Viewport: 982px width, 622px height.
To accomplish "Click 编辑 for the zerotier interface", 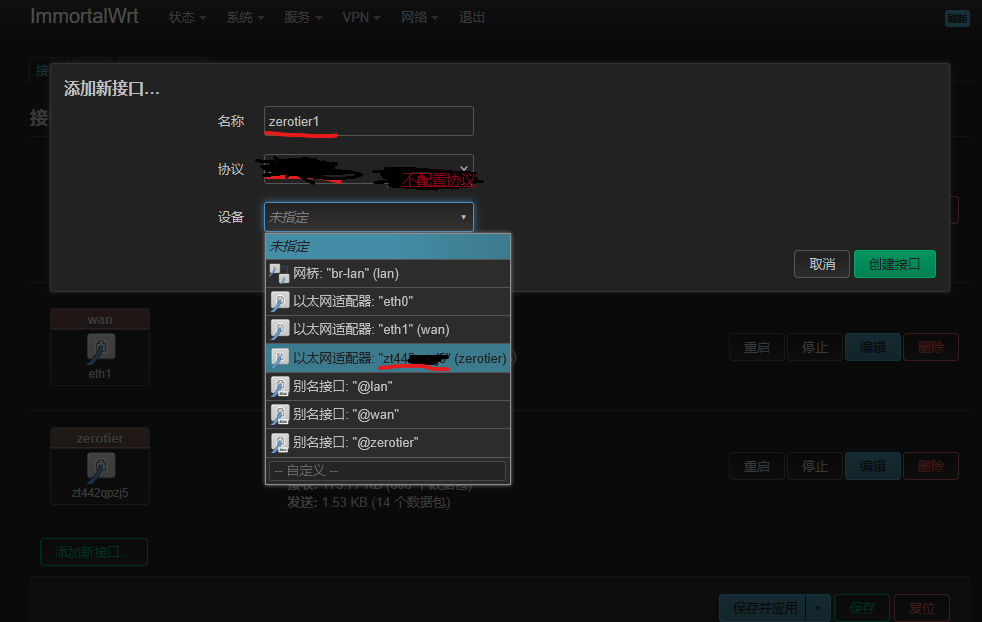I will (873, 466).
